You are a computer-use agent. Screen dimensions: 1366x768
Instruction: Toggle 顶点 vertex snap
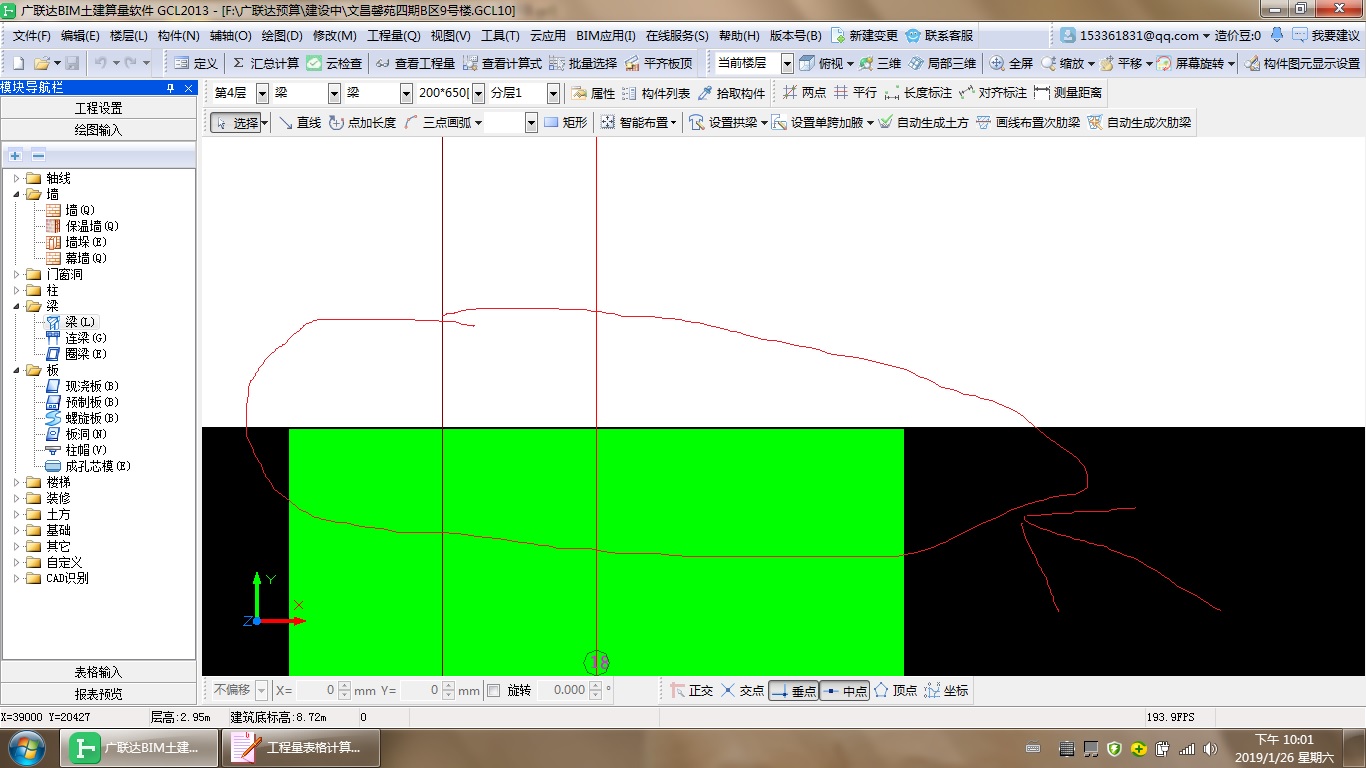tap(895, 691)
